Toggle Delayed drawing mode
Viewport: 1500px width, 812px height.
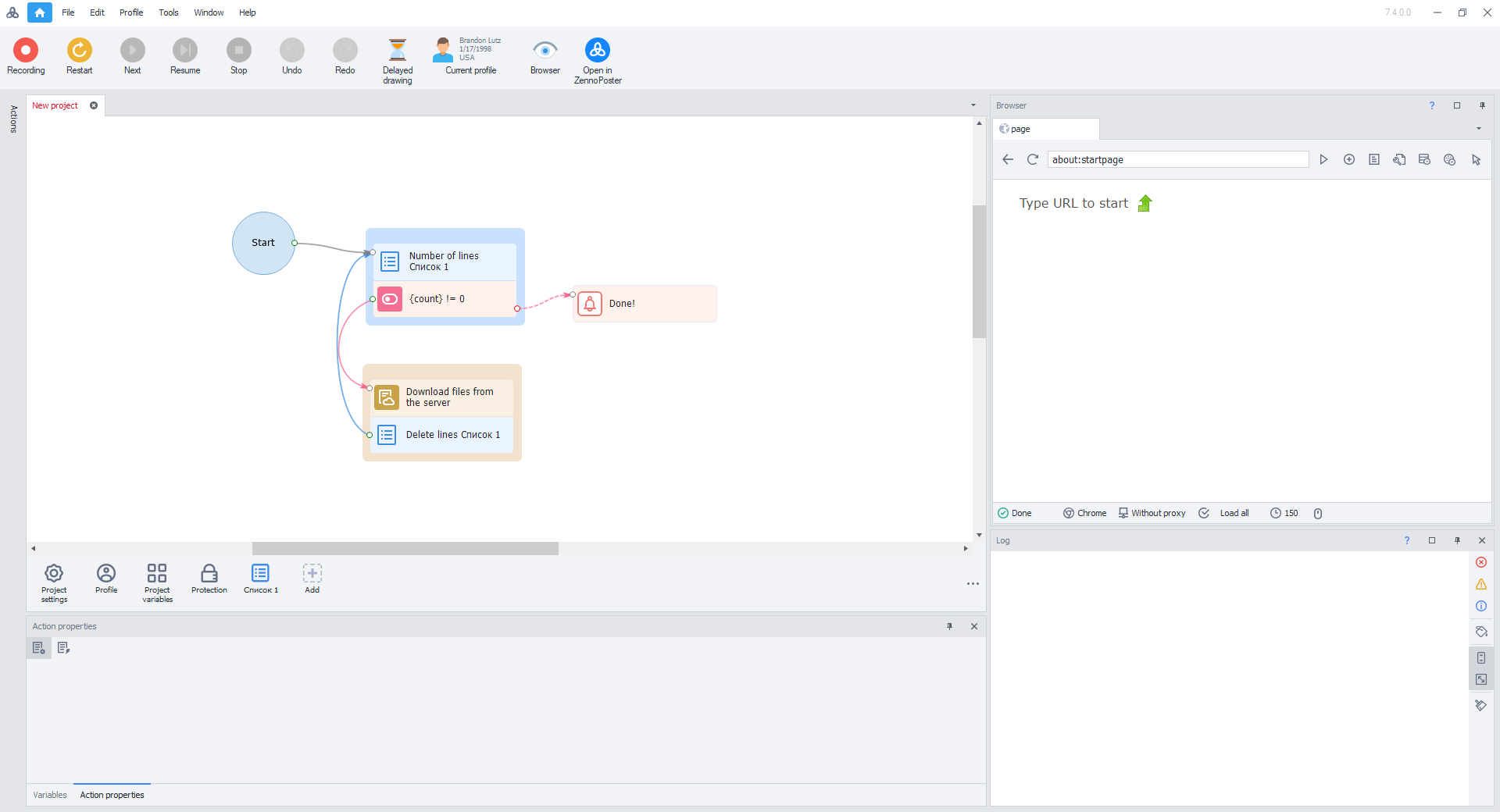(x=398, y=51)
